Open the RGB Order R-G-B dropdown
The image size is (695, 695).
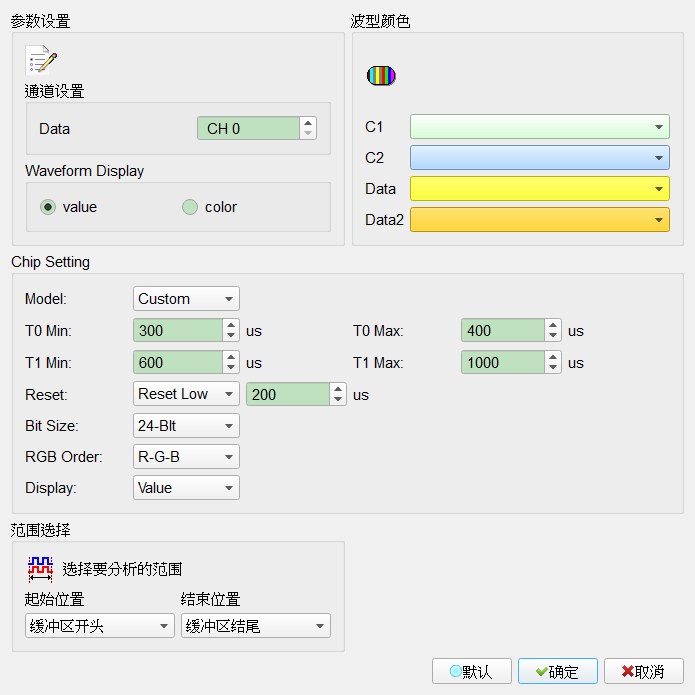click(x=186, y=457)
